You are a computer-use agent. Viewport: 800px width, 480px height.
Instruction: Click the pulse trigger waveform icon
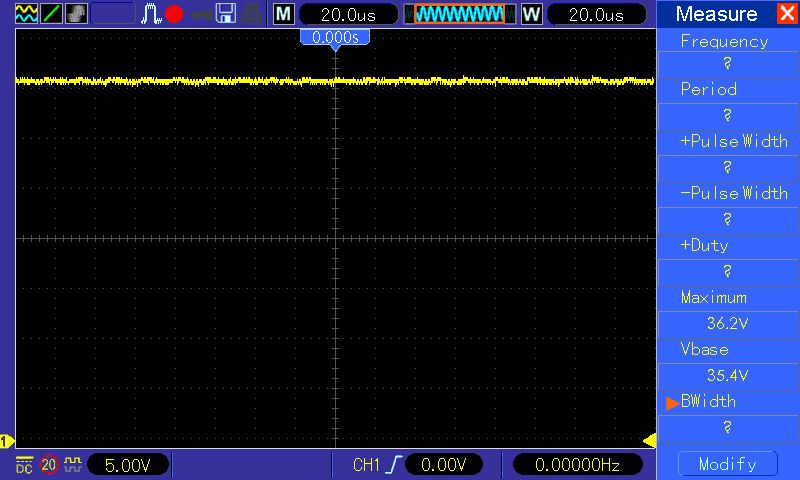(151, 14)
